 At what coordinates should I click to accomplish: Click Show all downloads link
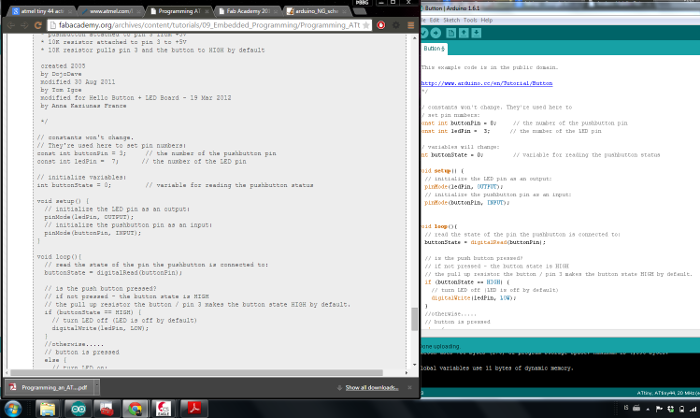click(371, 387)
